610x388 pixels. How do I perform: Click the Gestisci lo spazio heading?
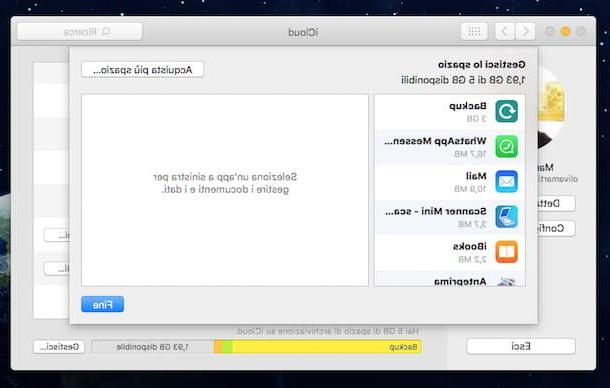point(482,64)
